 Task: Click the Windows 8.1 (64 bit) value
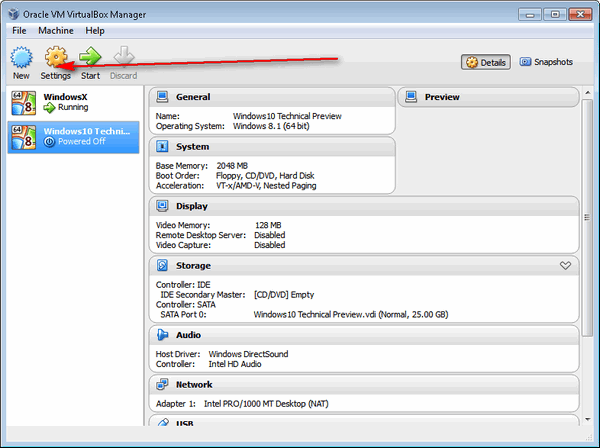click(x=271, y=126)
